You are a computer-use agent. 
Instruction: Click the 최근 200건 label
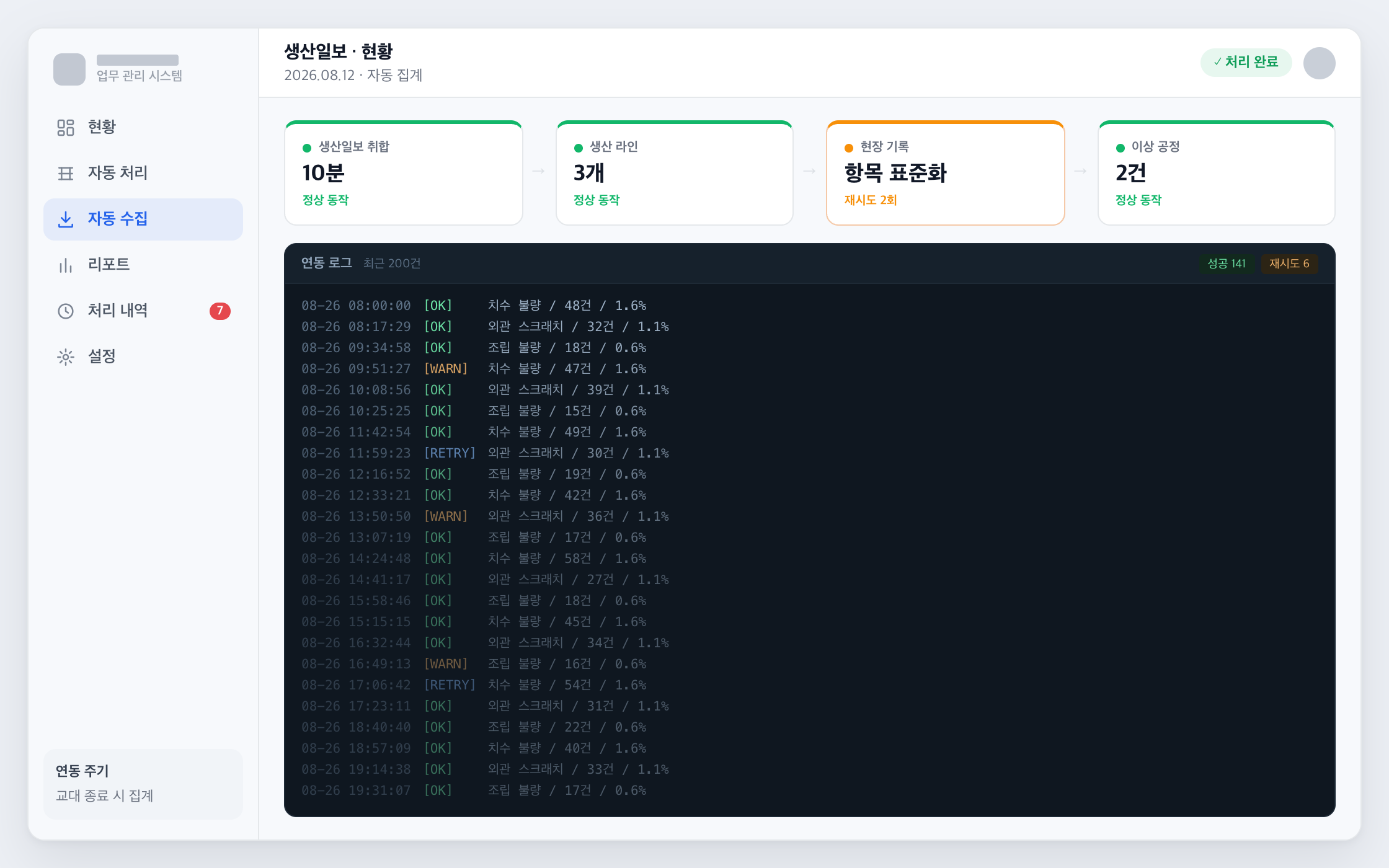pos(392,263)
